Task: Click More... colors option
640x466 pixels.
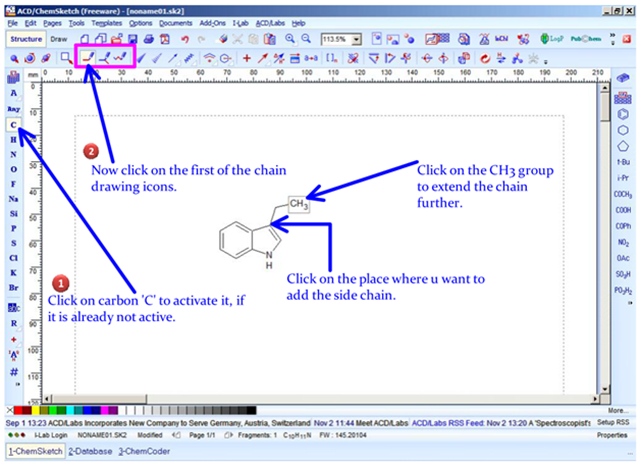Action: [616, 411]
